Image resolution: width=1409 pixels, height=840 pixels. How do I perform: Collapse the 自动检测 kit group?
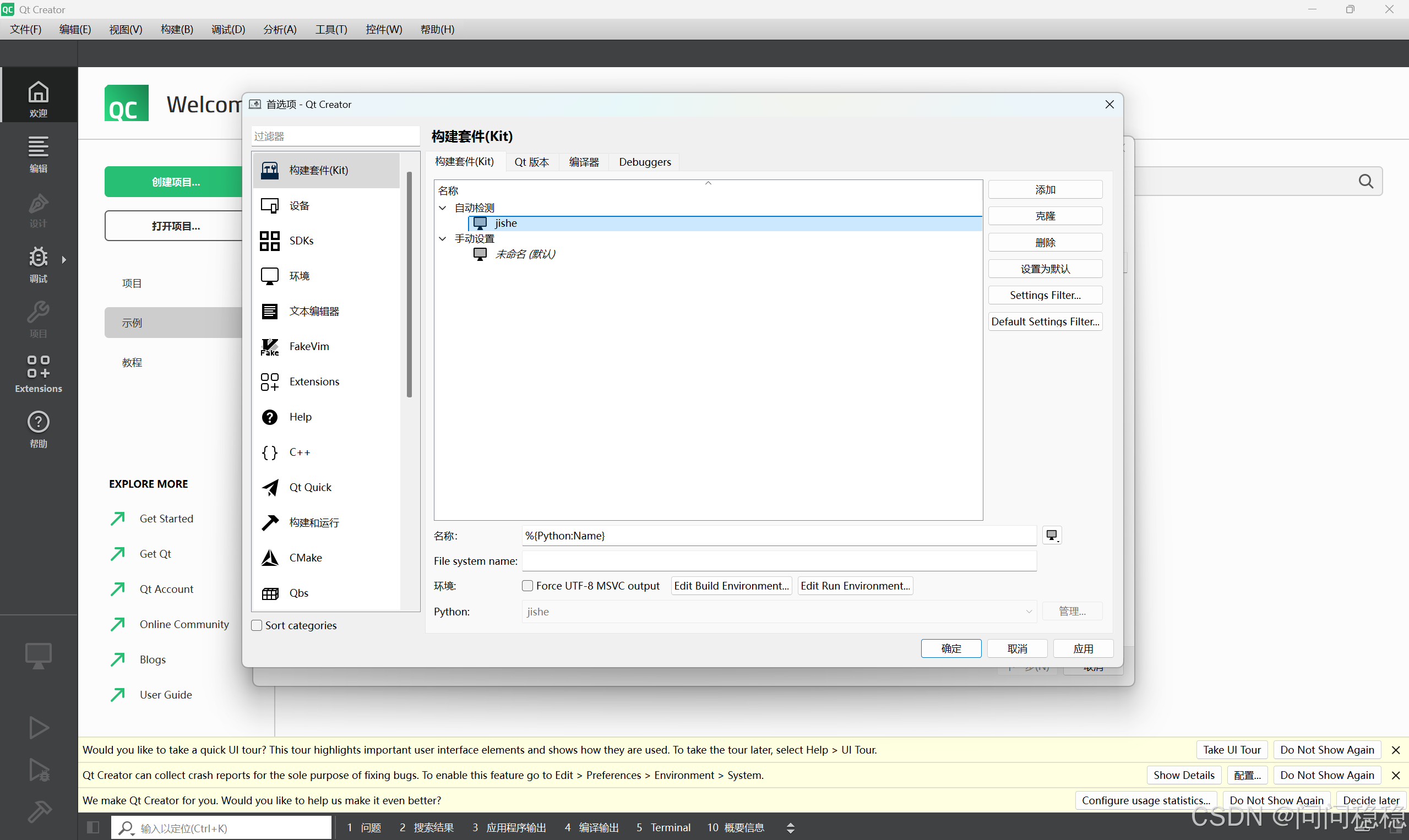click(x=442, y=207)
